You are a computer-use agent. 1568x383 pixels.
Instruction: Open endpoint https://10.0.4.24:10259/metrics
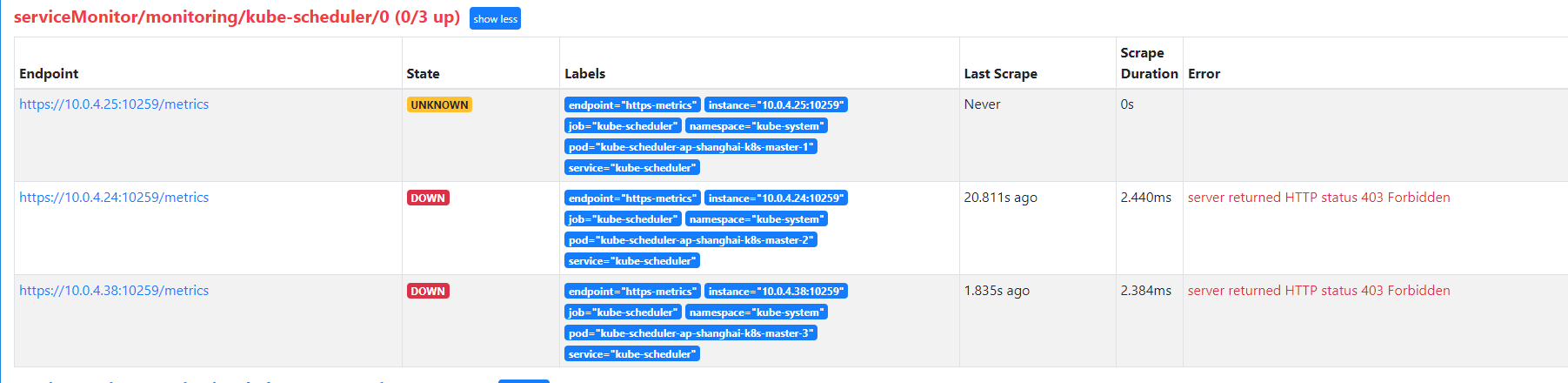[114, 198]
